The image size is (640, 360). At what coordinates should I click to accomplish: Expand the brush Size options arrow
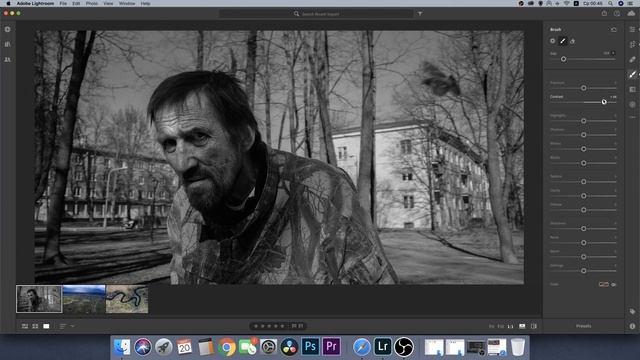[613, 53]
